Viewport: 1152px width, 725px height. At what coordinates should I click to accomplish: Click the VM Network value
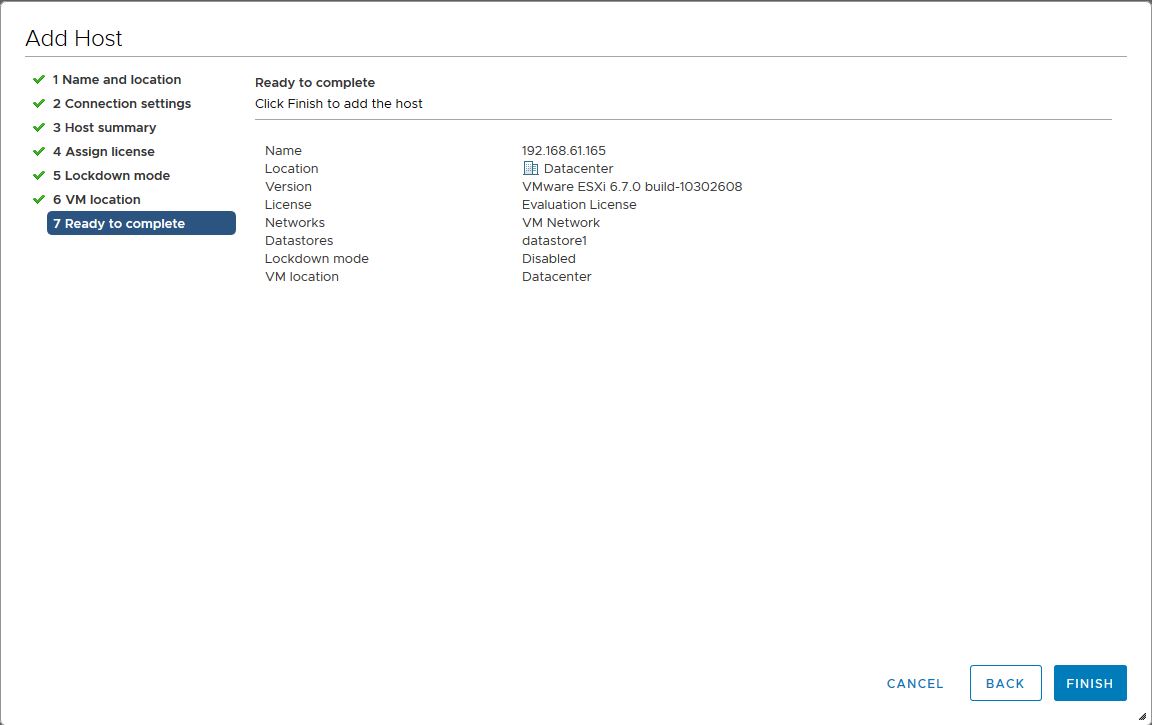coord(561,223)
